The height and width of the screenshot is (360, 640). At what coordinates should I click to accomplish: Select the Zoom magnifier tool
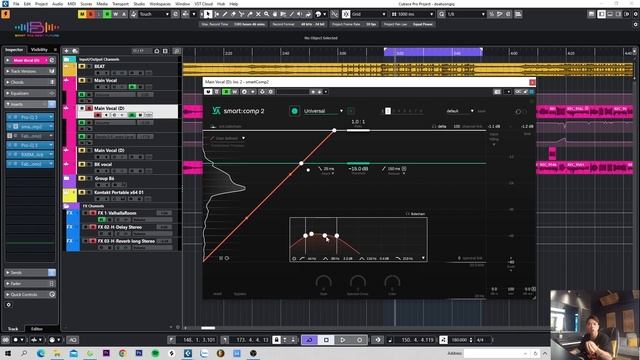(267, 14)
